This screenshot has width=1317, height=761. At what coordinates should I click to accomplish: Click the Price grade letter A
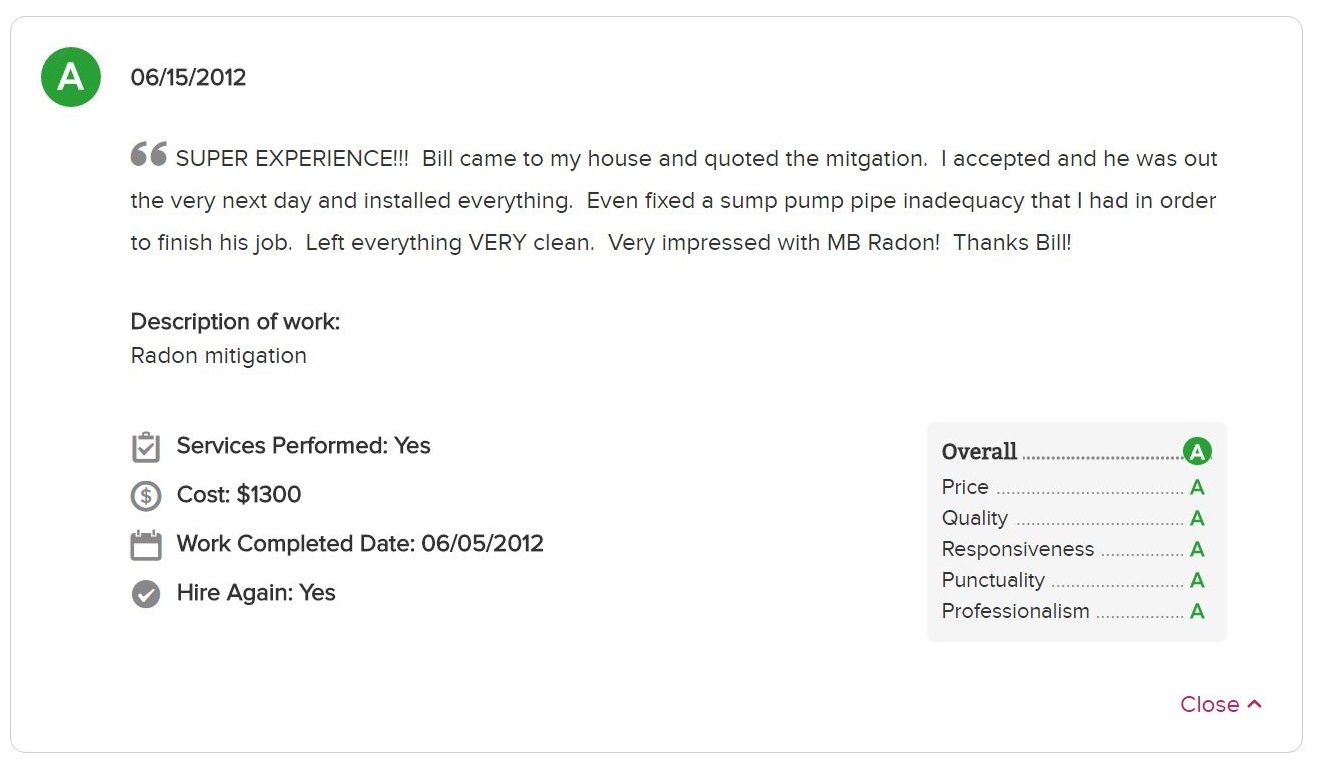pyautogui.click(x=1197, y=488)
